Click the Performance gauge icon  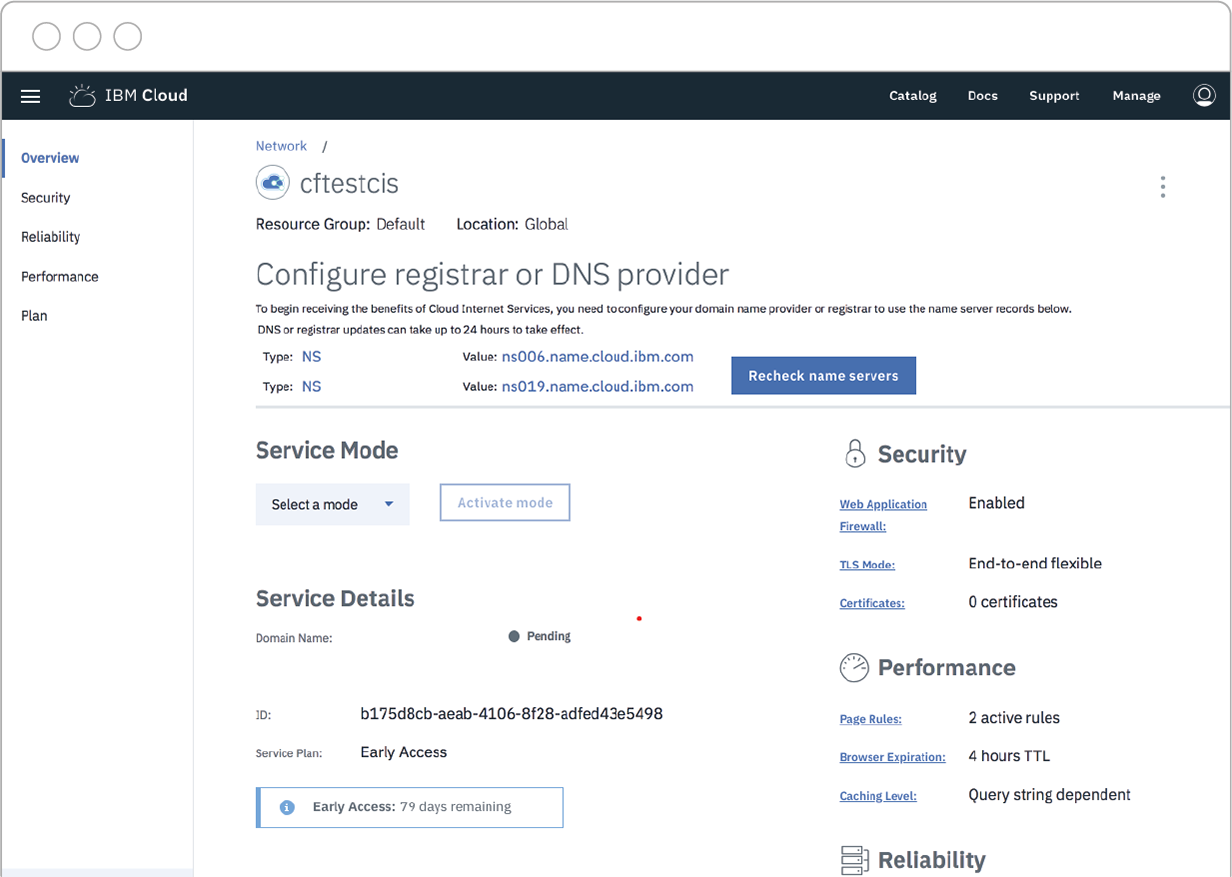pyautogui.click(x=855, y=667)
